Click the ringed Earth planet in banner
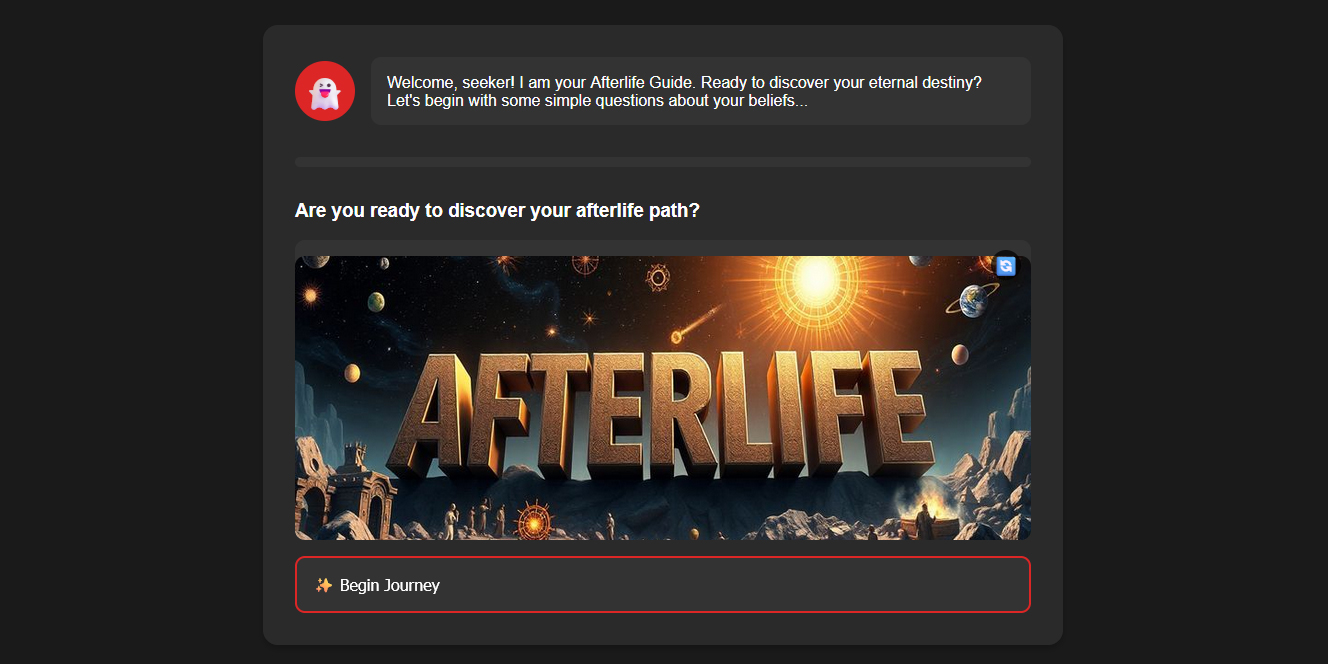This screenshot has width=1328, height=664. point(973,298)
